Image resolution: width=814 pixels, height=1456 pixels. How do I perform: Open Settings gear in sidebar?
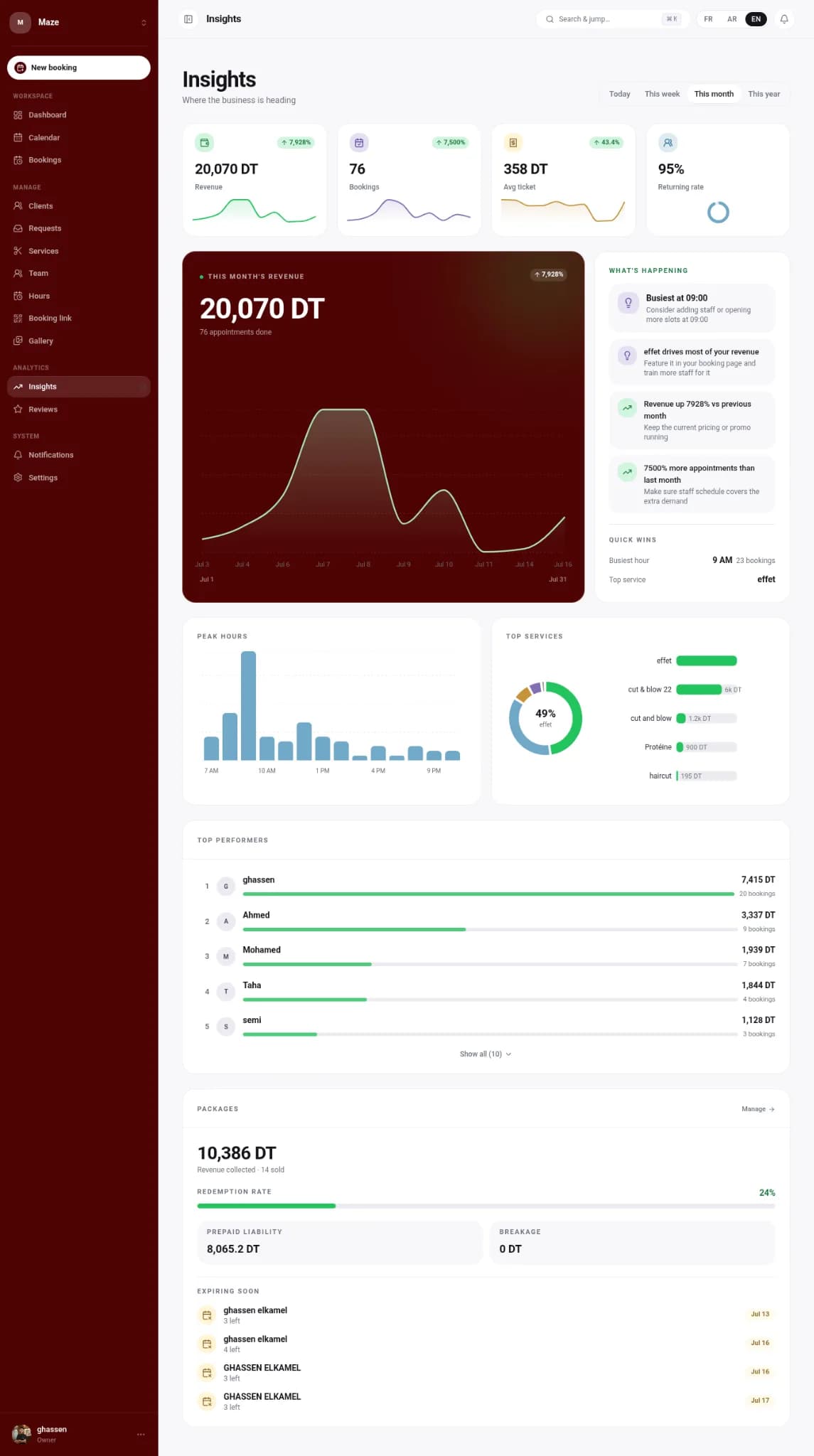coord(18,478)
